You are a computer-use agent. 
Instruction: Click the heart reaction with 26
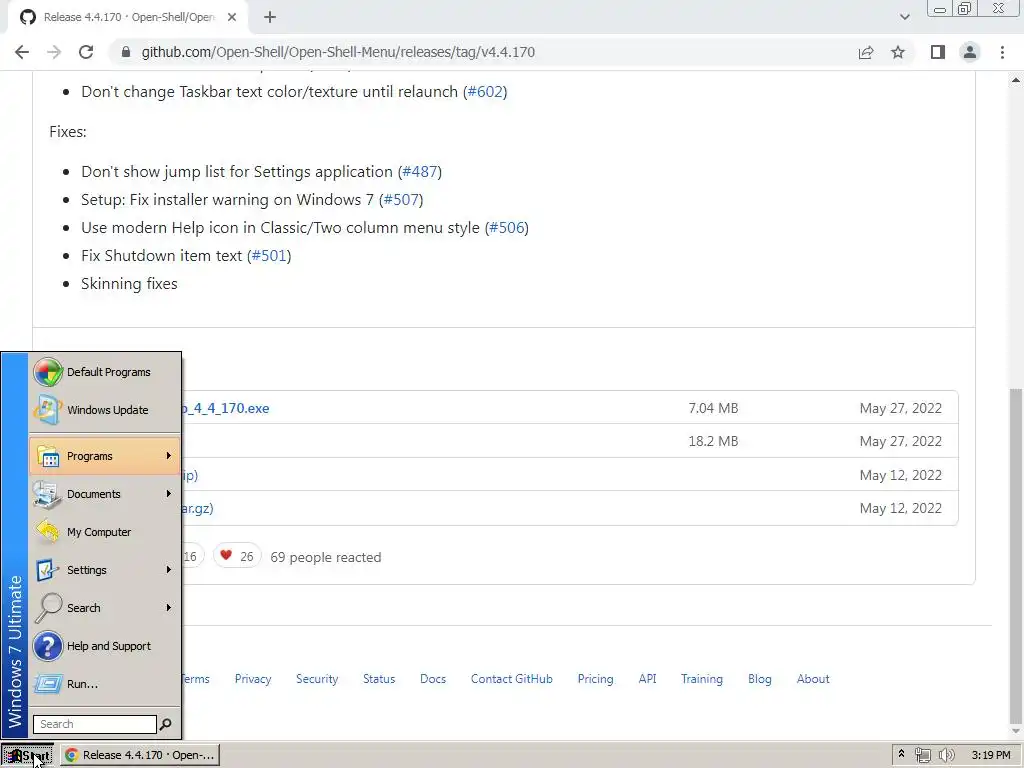tap(236, 556)
